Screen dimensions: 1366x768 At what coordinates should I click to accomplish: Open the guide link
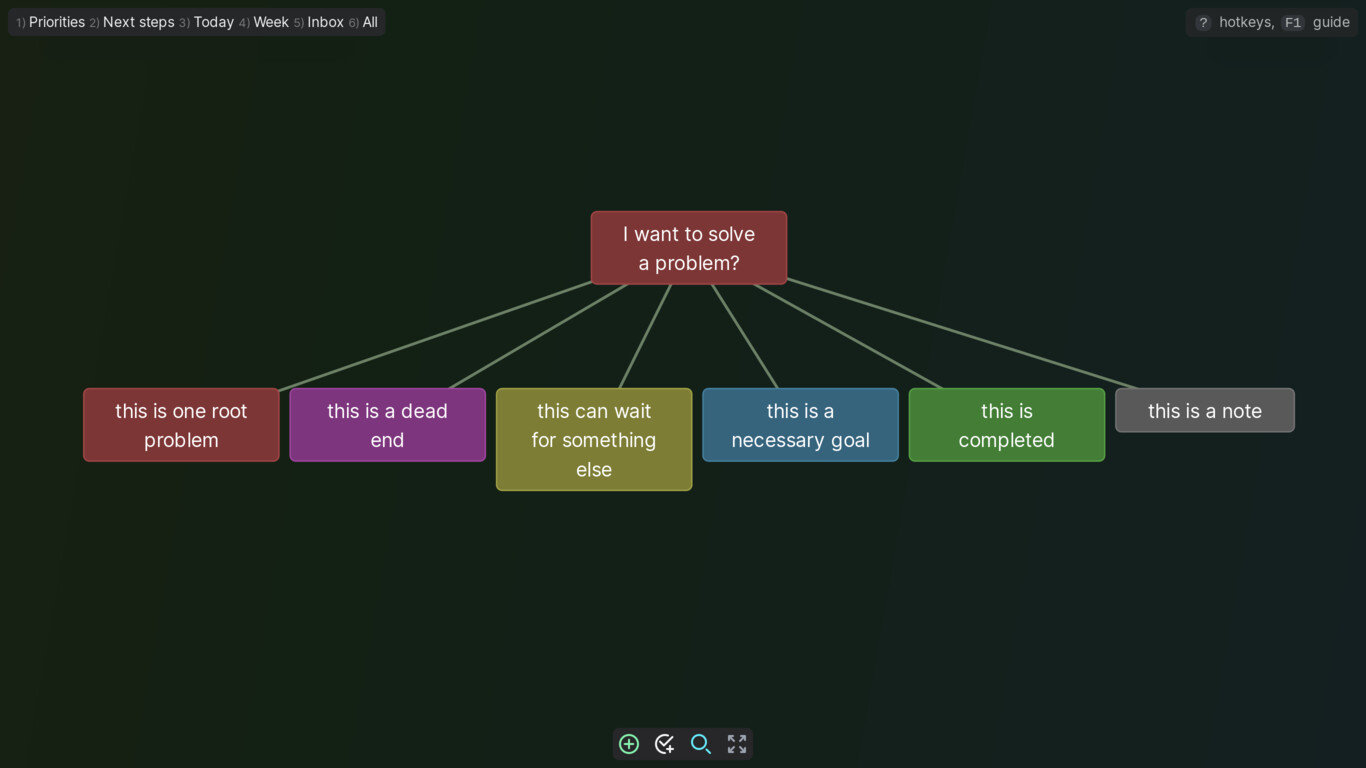[x=1331, y=22]
